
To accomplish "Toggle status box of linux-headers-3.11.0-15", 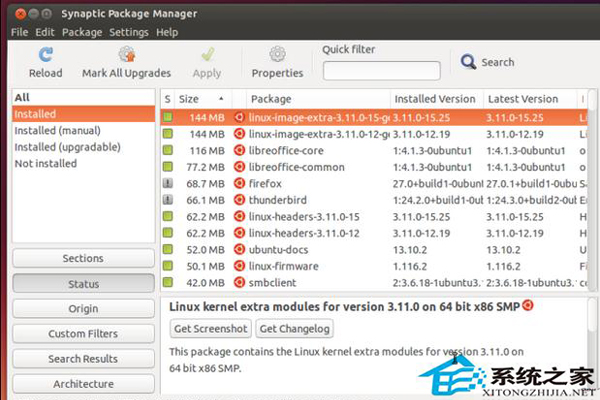I will click(x=168, y=217).
